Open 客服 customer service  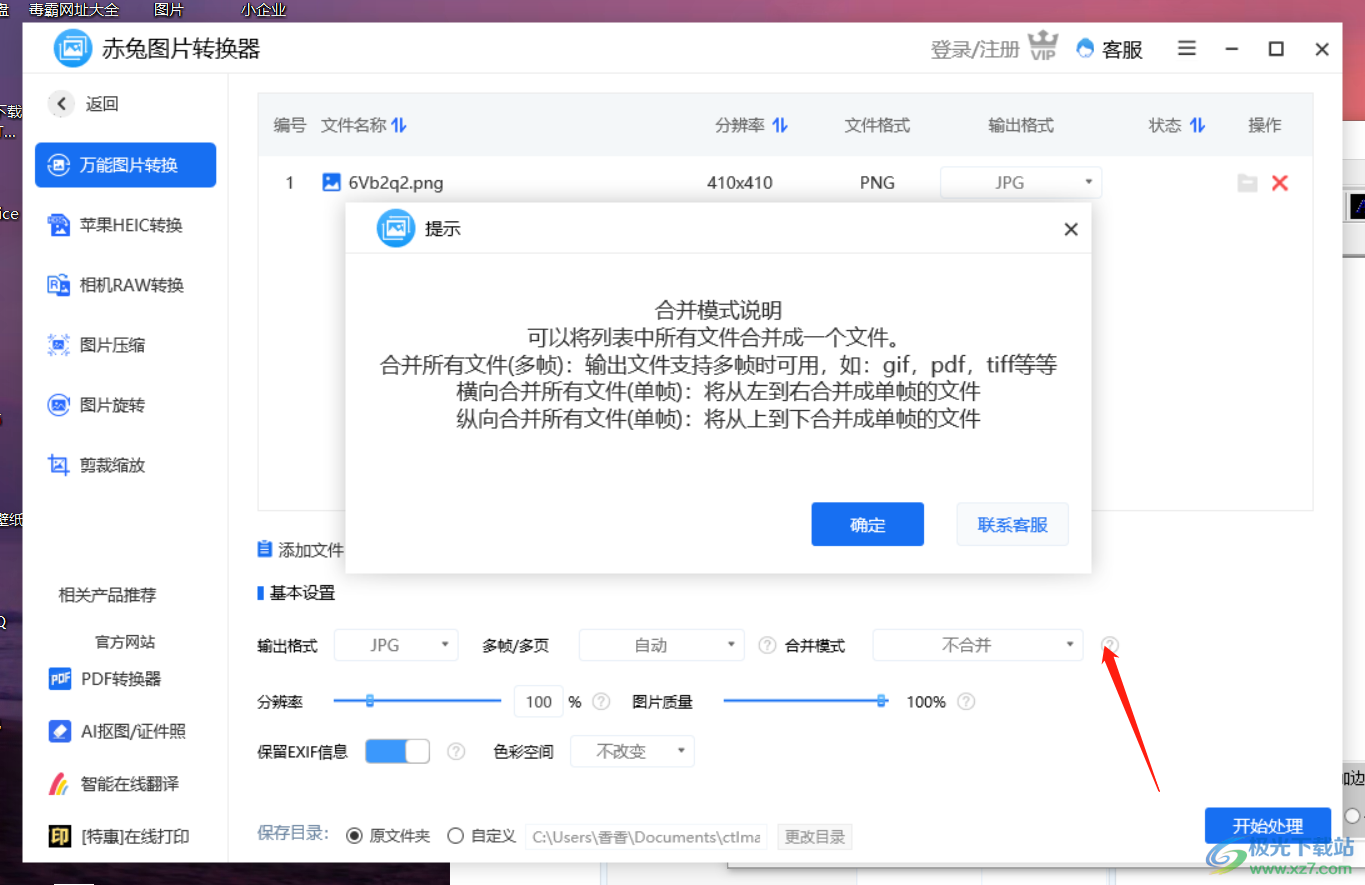point(1110,49)
